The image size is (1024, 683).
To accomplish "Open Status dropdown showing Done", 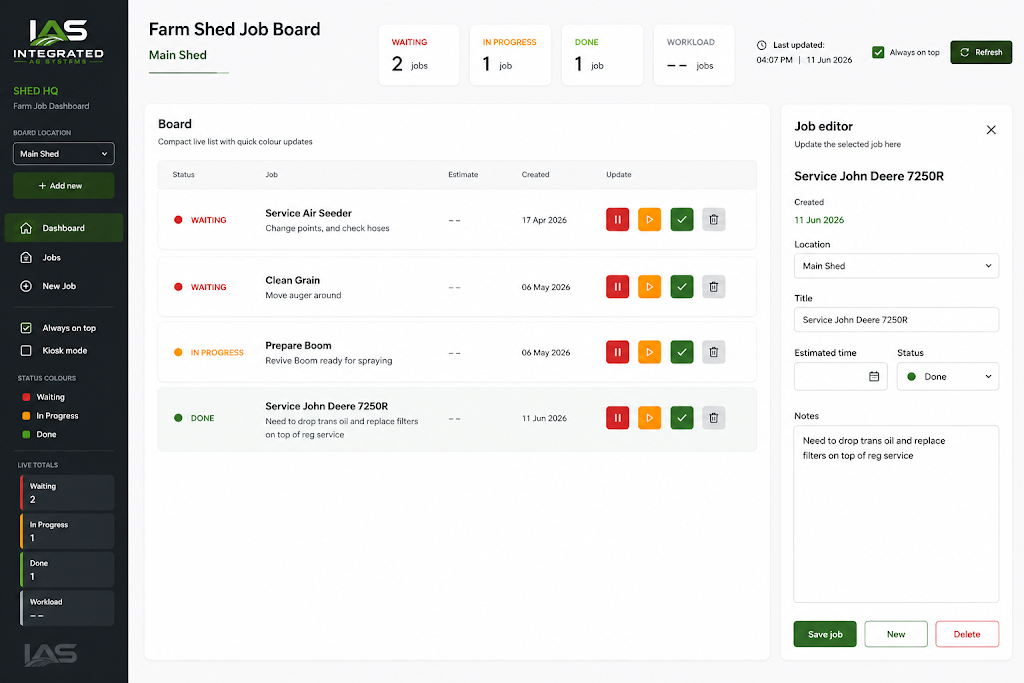I will pos(948,377).
